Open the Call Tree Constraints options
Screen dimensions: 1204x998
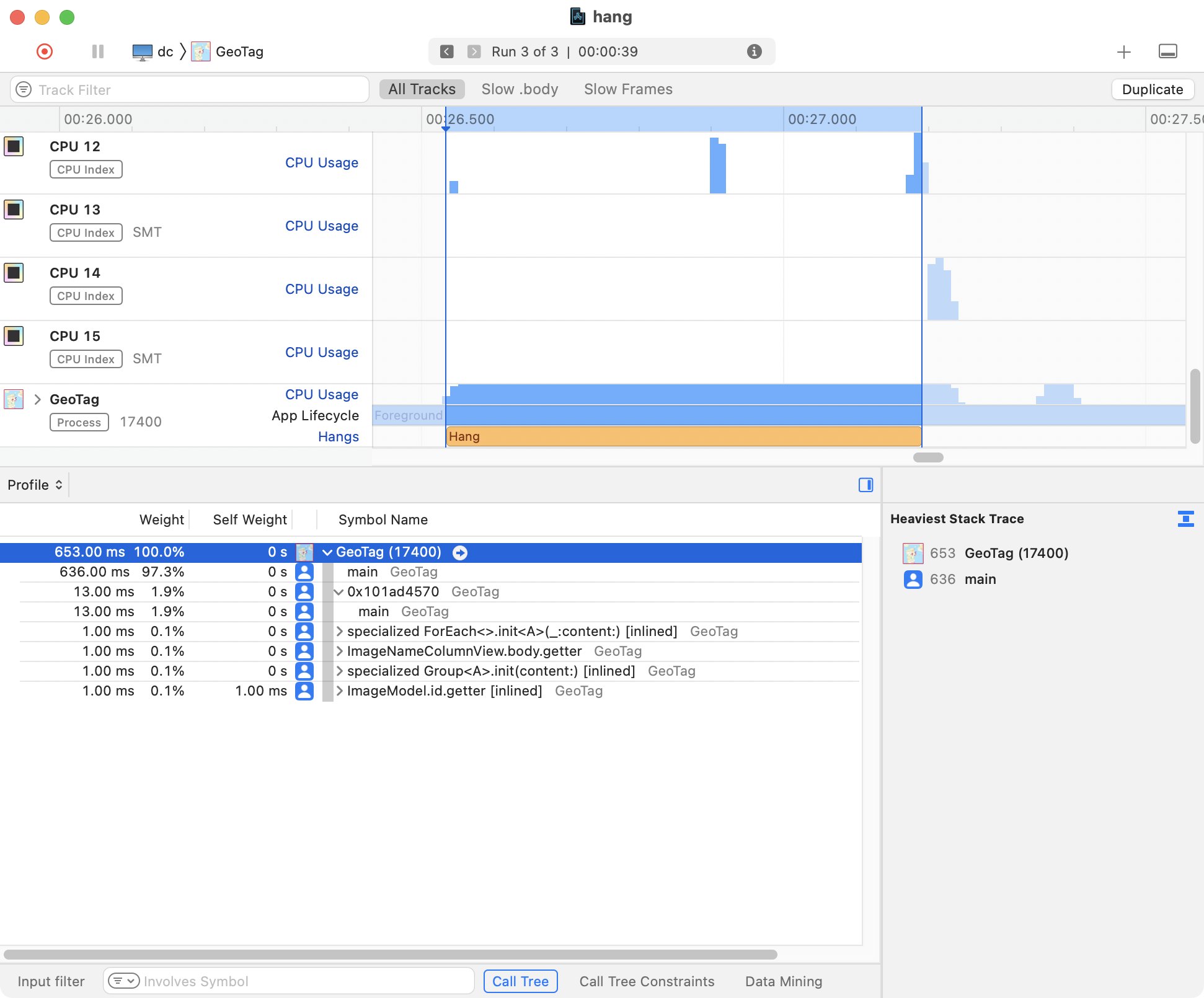(647, 981)
